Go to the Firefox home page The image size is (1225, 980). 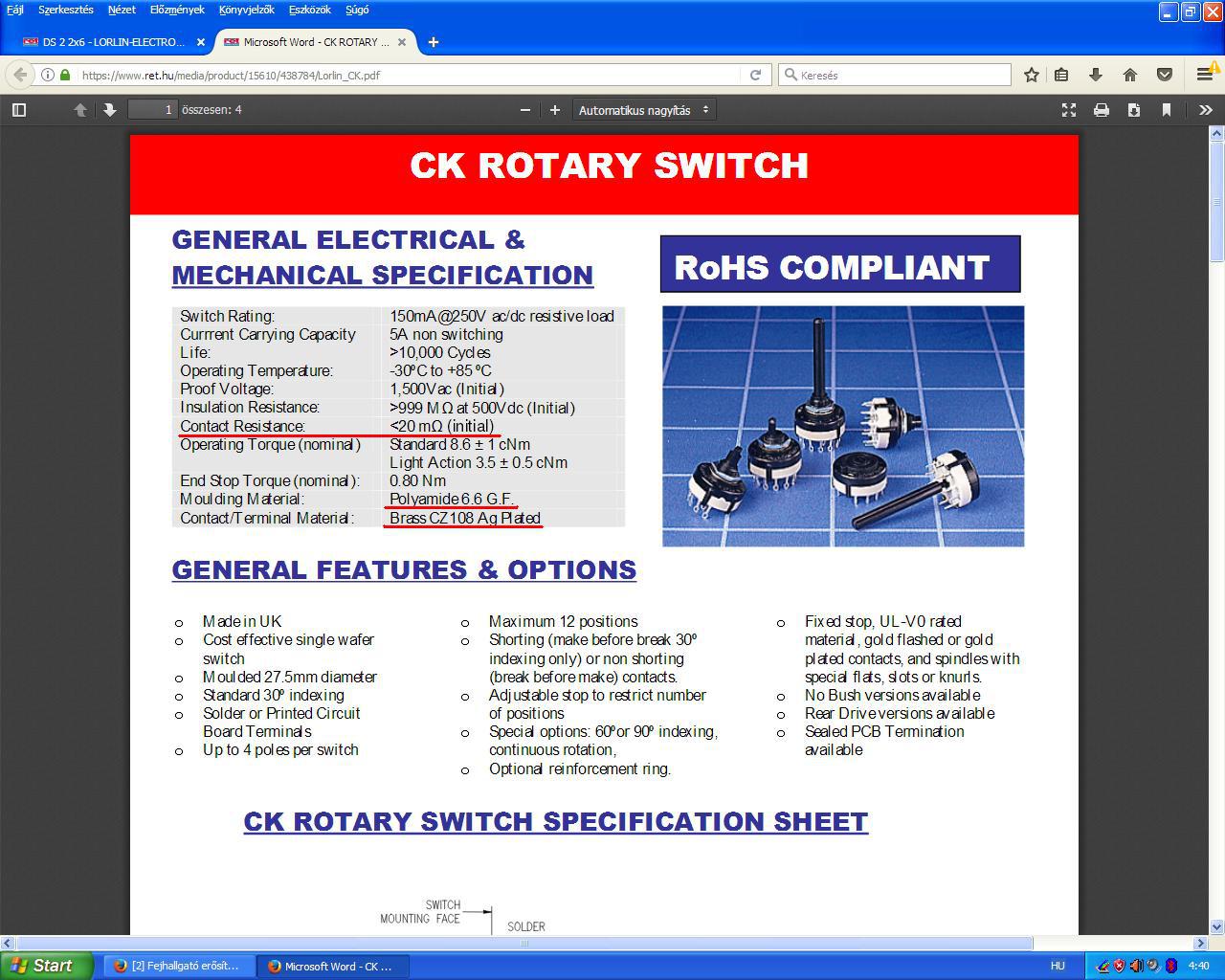tap(1130, 75)
